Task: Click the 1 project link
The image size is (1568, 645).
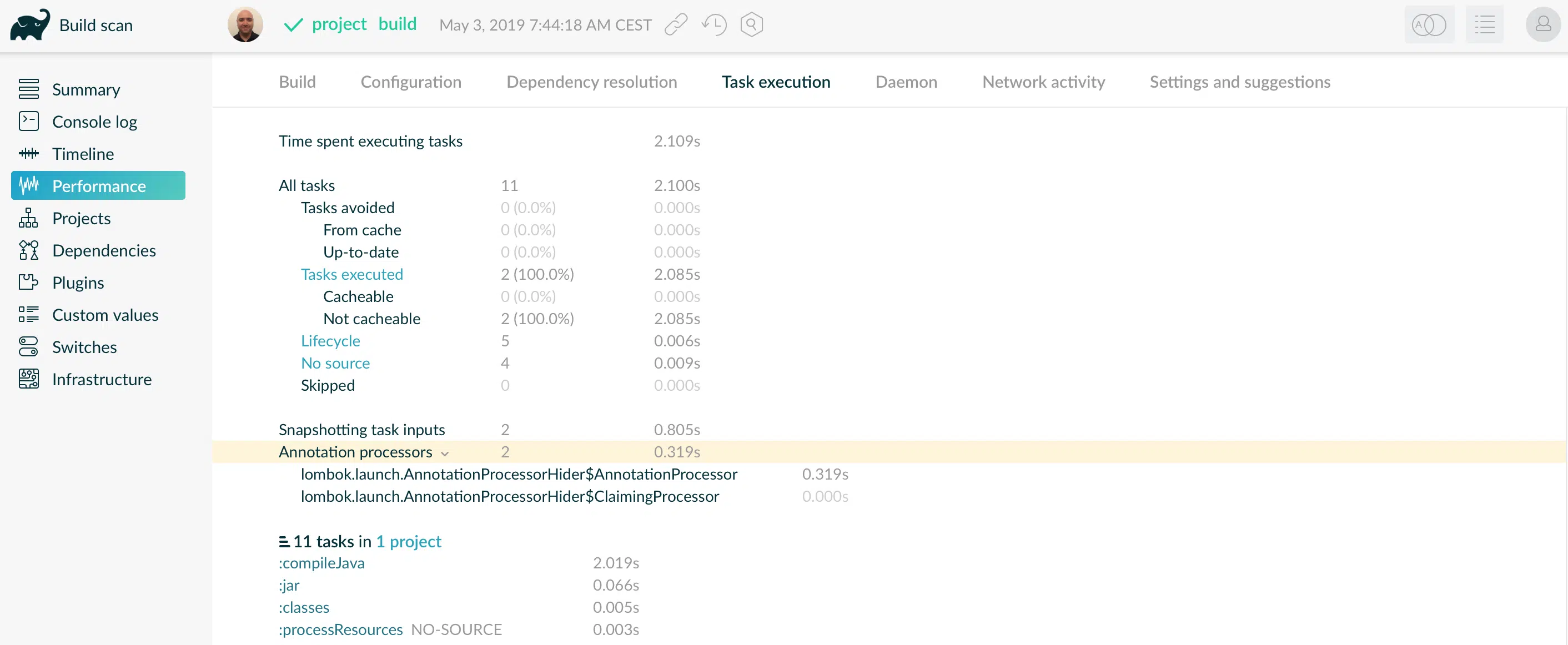Action: 409,541
